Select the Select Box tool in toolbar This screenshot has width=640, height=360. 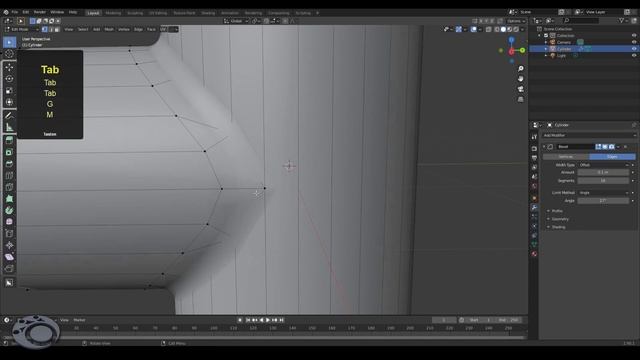pos(9,42)
